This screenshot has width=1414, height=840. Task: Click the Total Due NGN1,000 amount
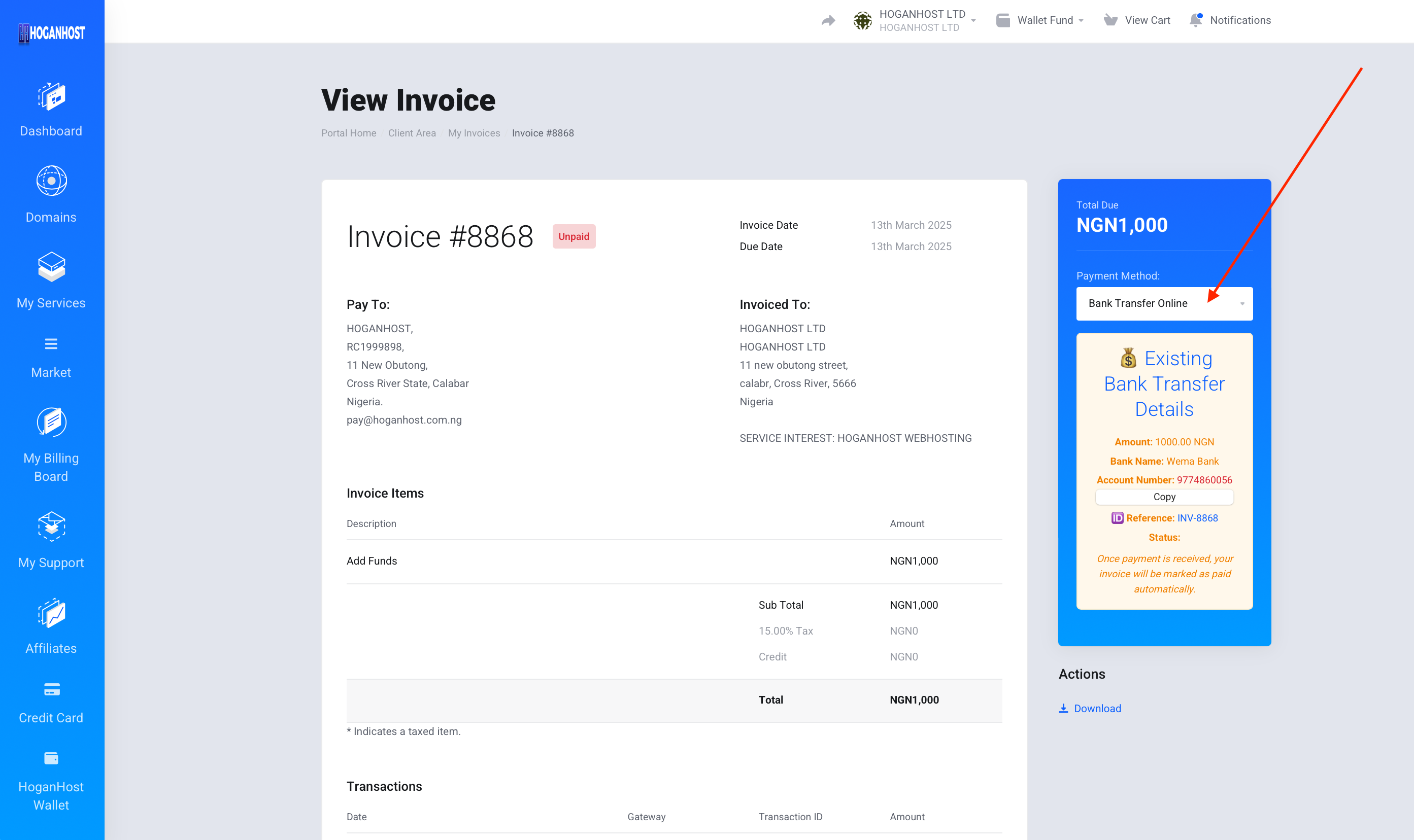[x=1121, y=225]
